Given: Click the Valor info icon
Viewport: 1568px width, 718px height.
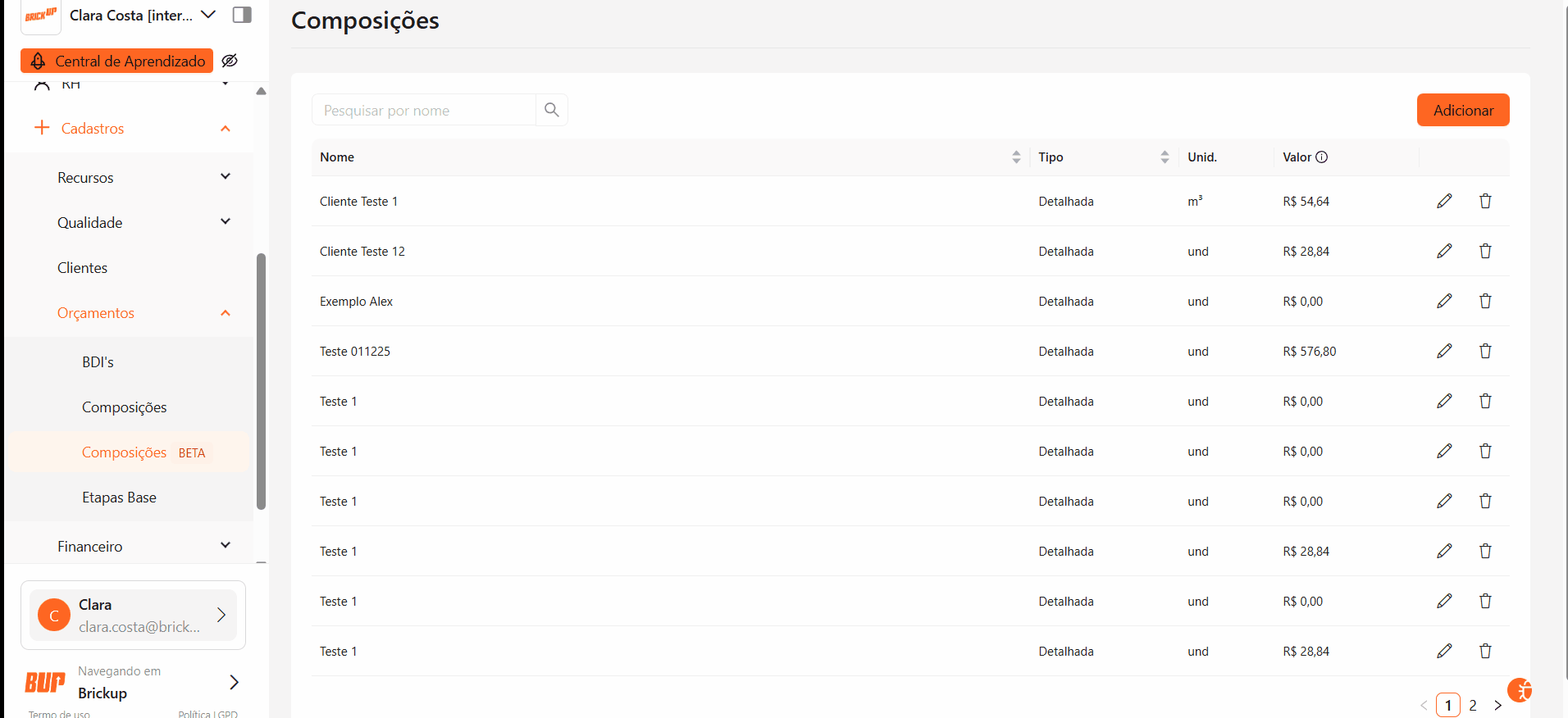Looking at the screenshot, I should click(1321, 157).
